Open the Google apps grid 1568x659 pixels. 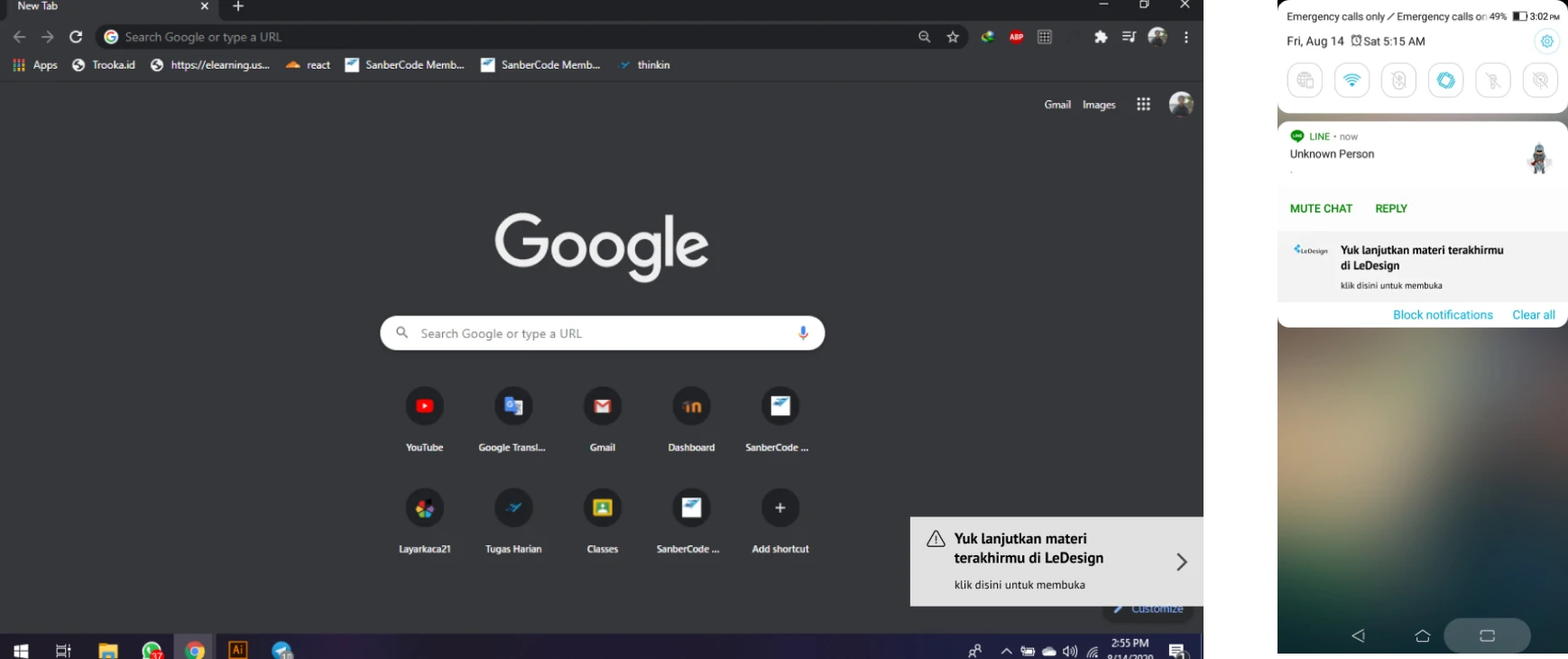(x=1143, y=105)
